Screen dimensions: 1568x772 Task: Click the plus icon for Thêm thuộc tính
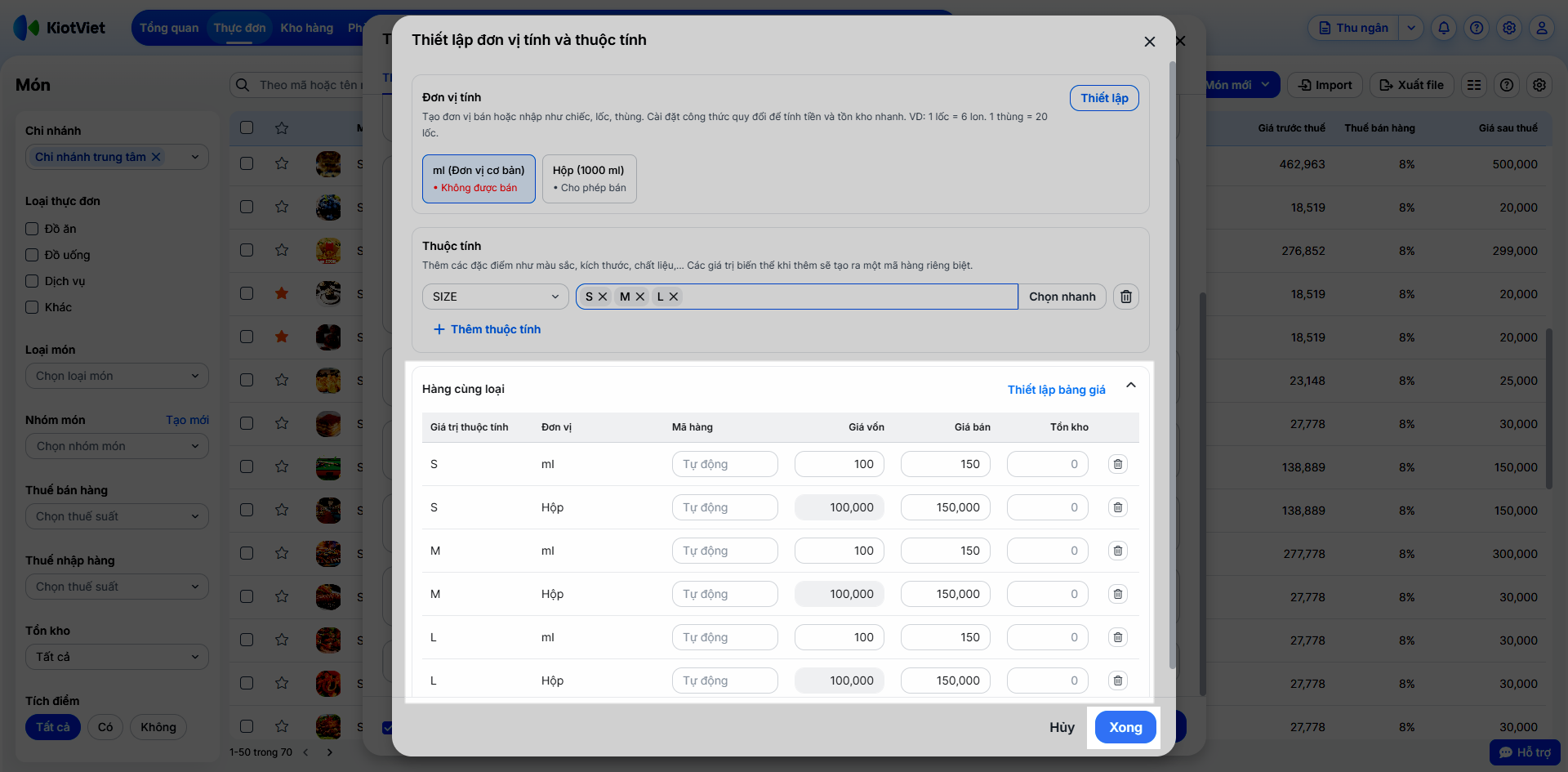439,329
